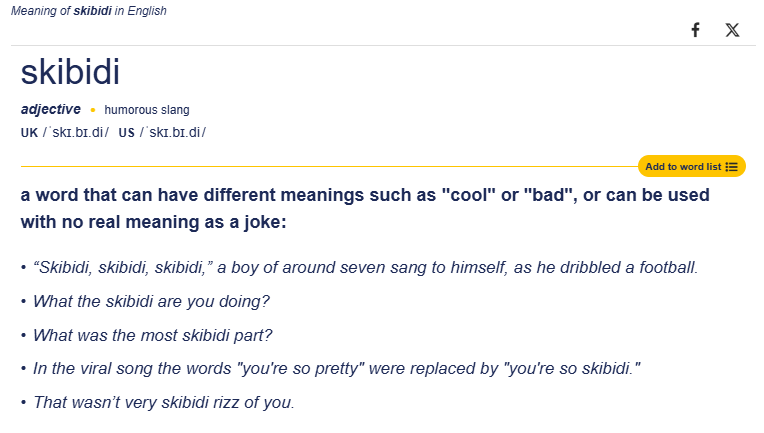Click the list icon in word list button
The image size is (764, 433).
tap(732, 167)
